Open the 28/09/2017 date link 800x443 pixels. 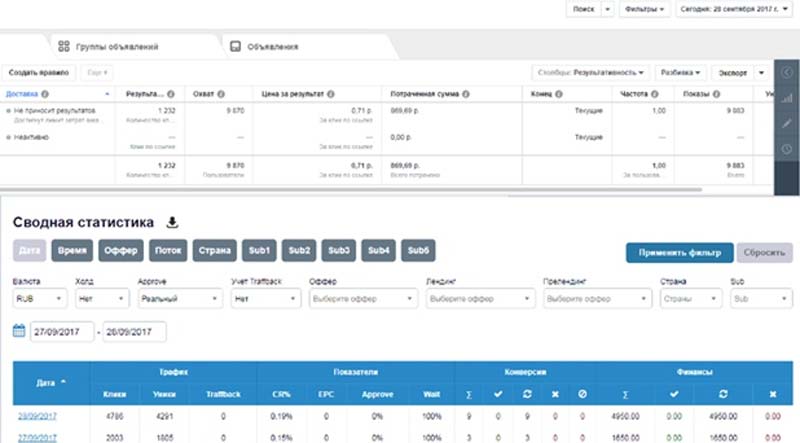tap(37, 416)
